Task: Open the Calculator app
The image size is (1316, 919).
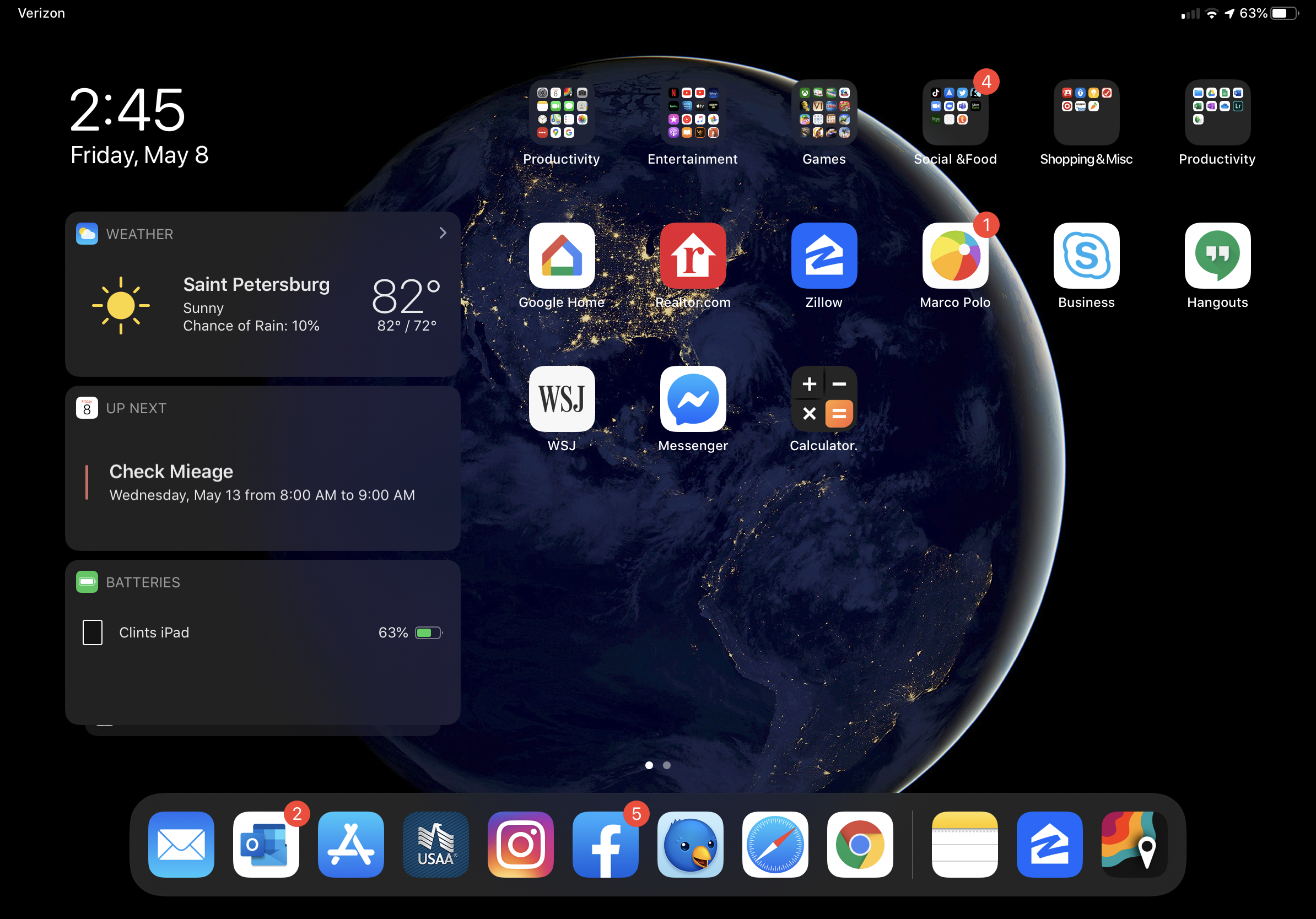Action: point(824,399)
